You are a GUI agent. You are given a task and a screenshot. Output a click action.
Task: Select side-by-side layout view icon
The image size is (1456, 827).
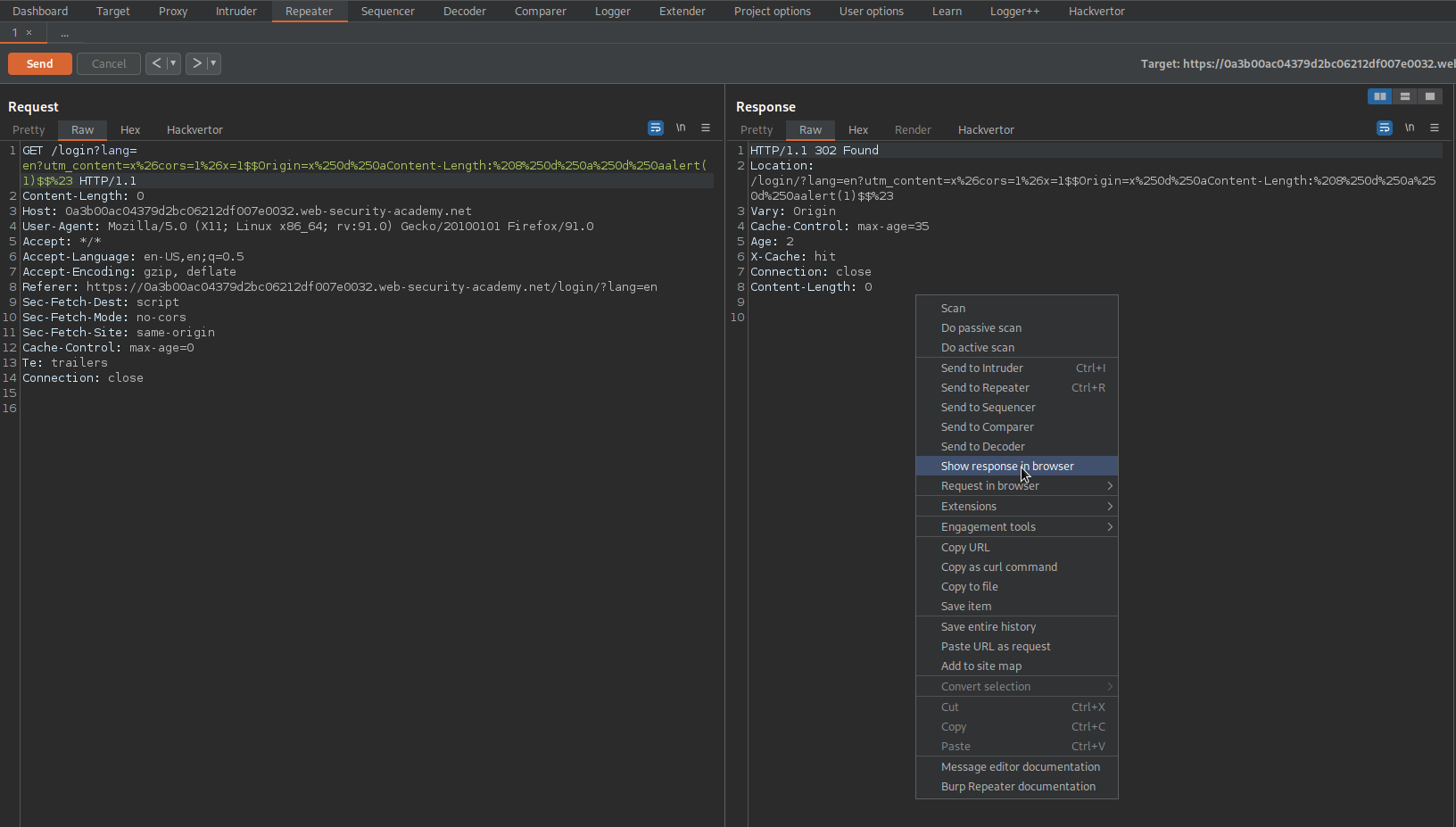click(x=1380, y=96)
